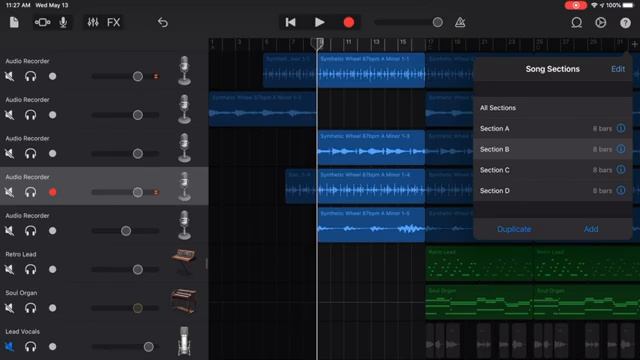Tap the battery indicator in status bar
The width and height of the screenshot is (640, 360).
(x=628, y=5)
